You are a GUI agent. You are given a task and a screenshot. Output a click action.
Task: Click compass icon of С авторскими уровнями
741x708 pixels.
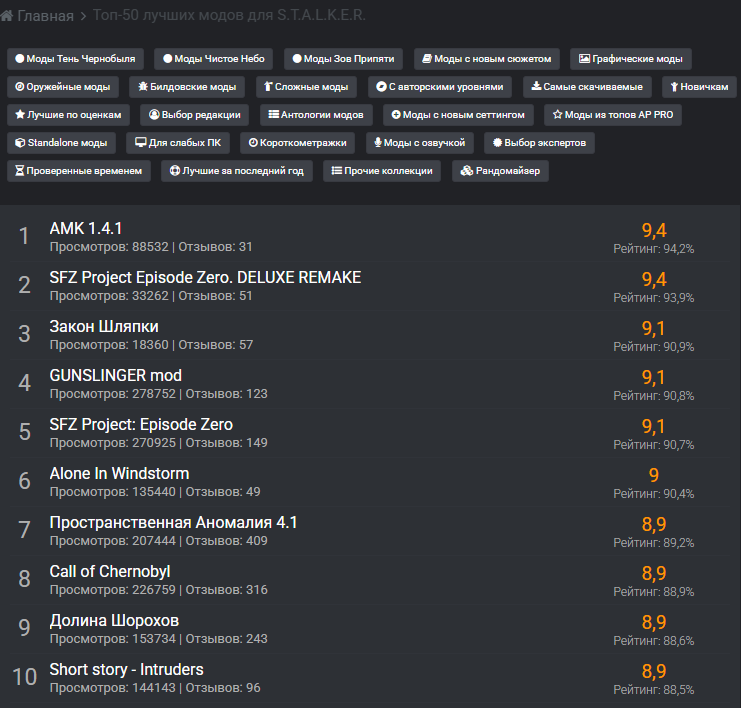click(x=381, y=86)
